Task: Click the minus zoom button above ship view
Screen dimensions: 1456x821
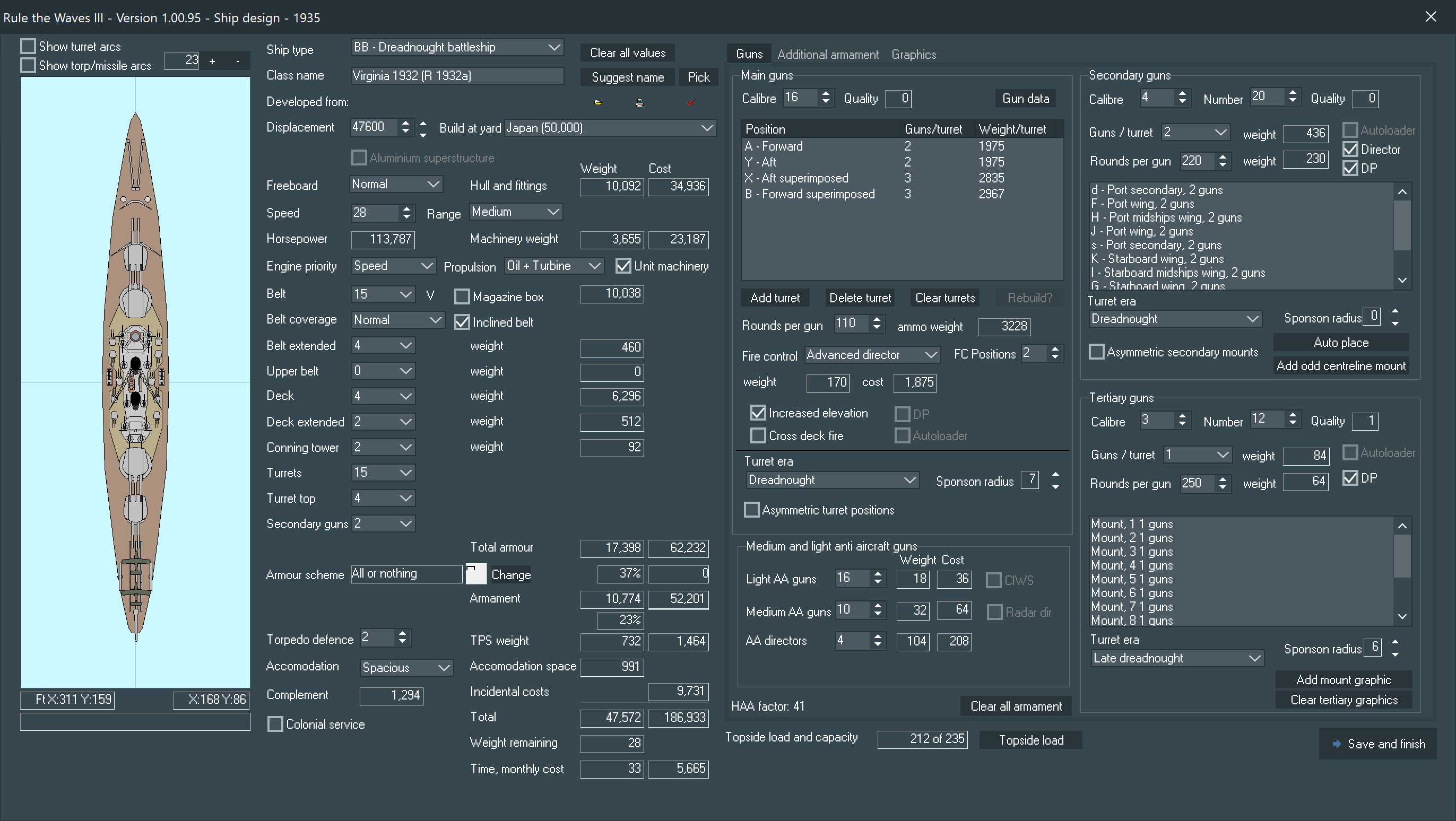Action: tap(237, 61)
